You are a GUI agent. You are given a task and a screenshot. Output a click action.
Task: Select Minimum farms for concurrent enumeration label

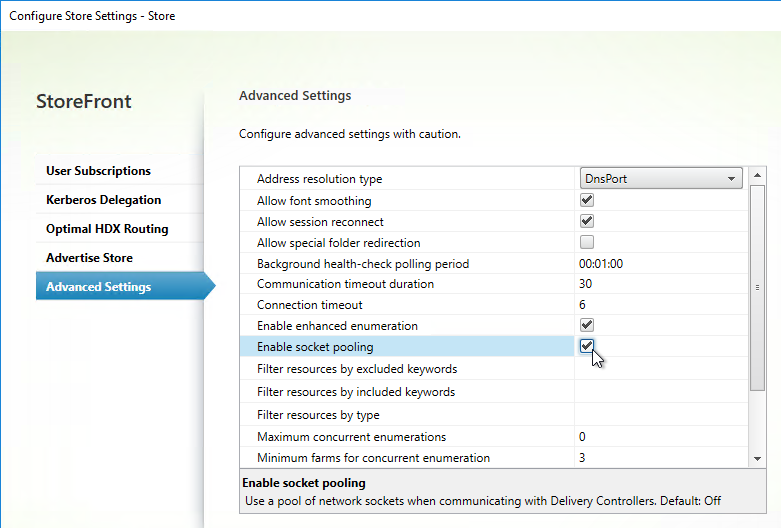[x=374, y=458]
